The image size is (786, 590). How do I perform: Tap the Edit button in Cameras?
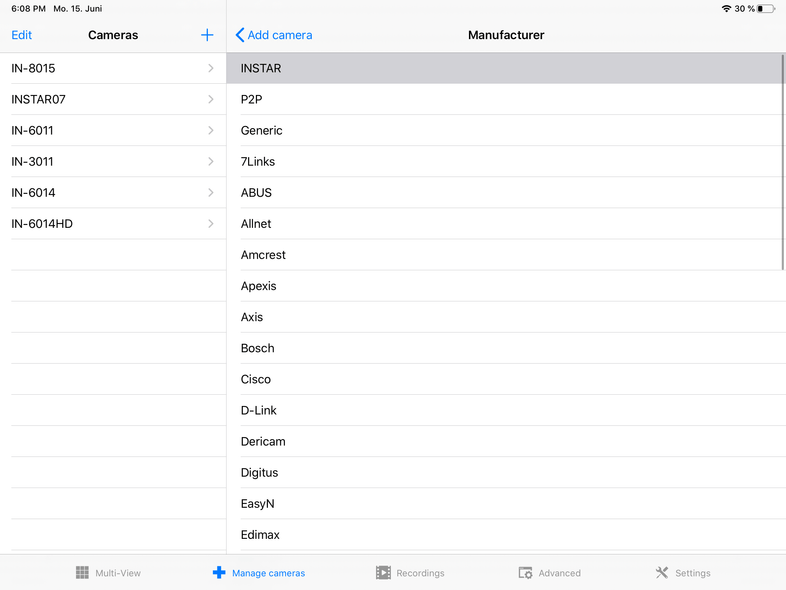[x=22, y=35]
